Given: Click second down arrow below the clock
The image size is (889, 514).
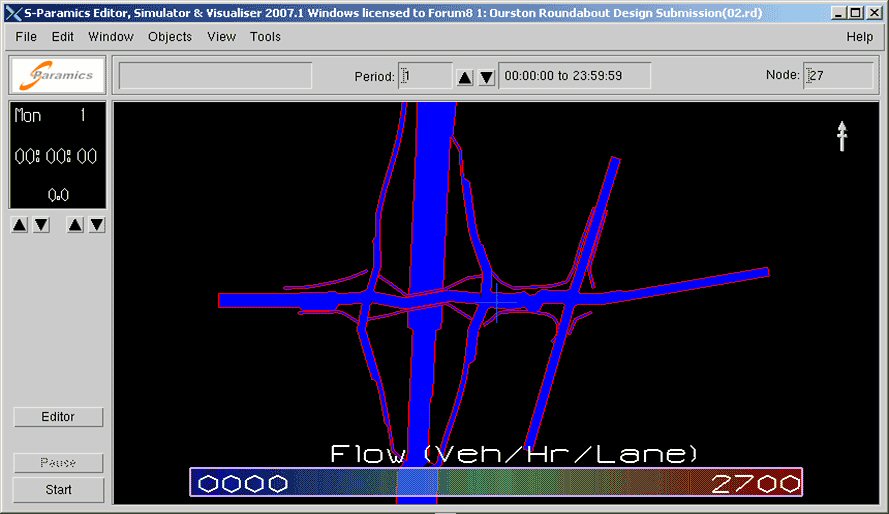Looking at the screenshot, I should [97, 225].
